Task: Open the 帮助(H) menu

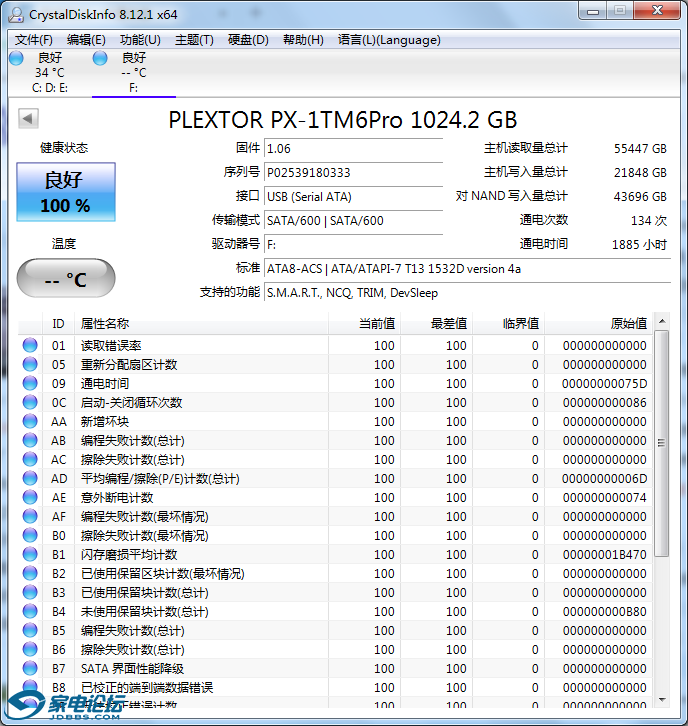Action: pos(303,40)
